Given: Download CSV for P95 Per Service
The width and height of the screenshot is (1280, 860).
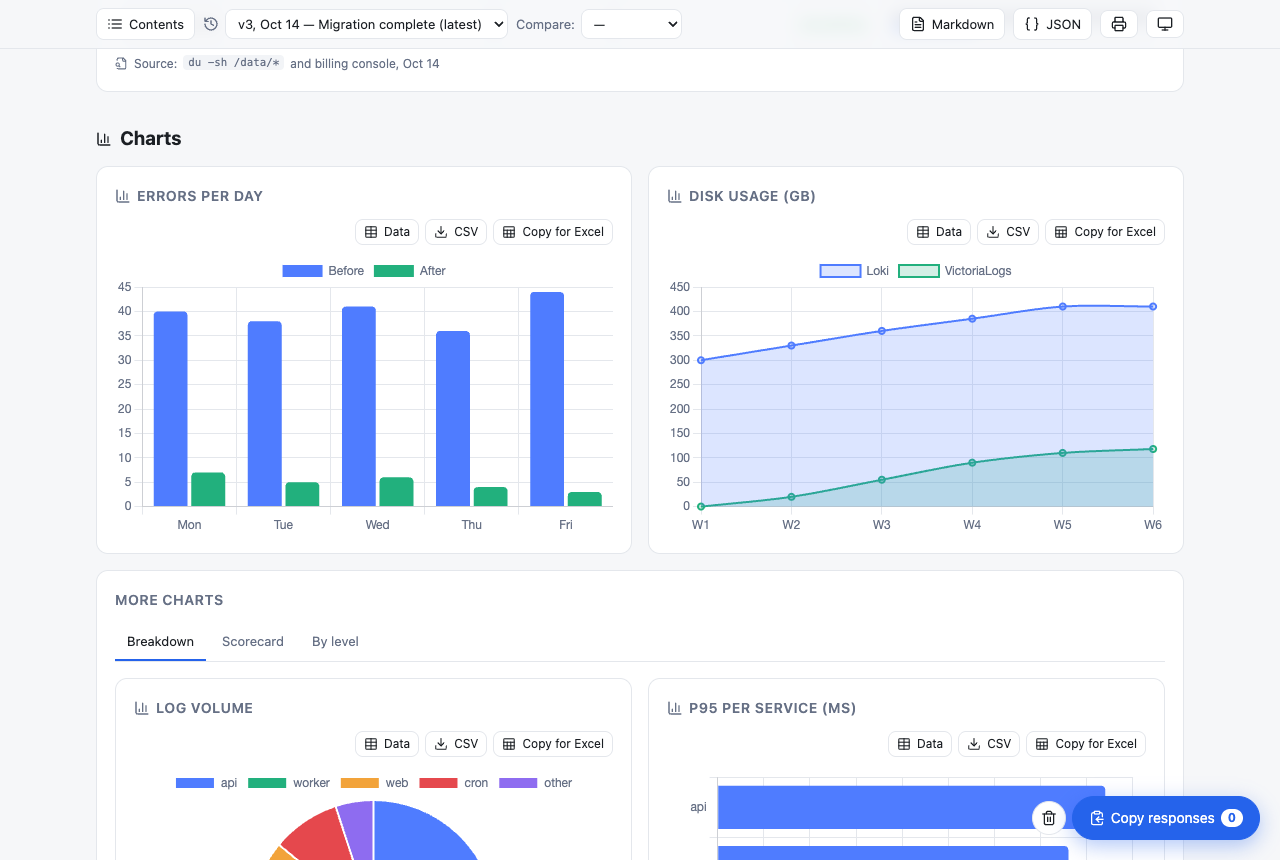Looking at the screenshot, I should pos(989,744).
